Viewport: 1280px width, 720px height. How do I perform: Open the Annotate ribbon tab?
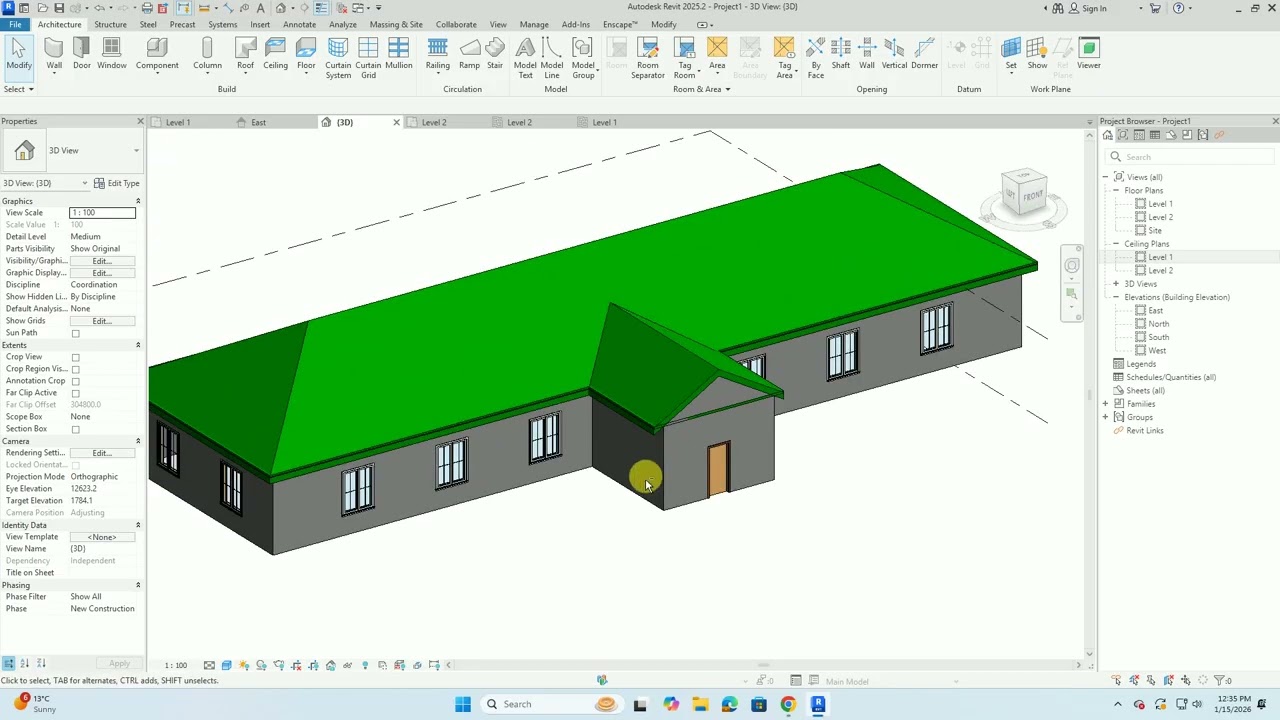coord(299,24)
